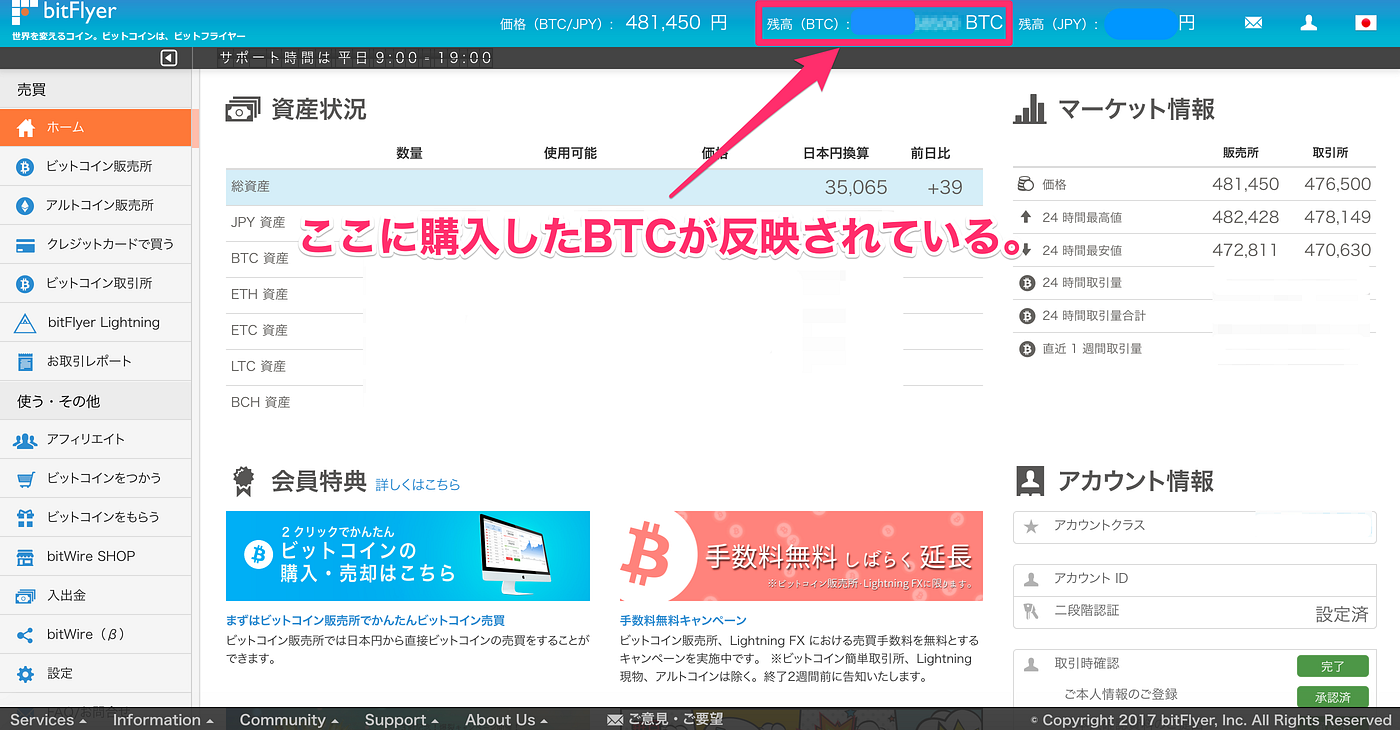Go to ホーム in sidebar
This screenshot has width=1400, height=730.
click(95, 127)
